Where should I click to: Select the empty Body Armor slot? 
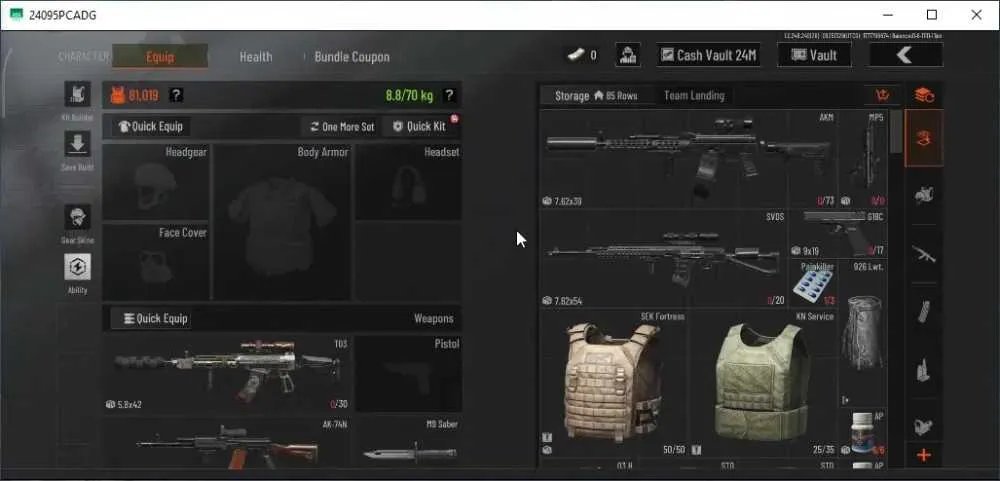281,222
